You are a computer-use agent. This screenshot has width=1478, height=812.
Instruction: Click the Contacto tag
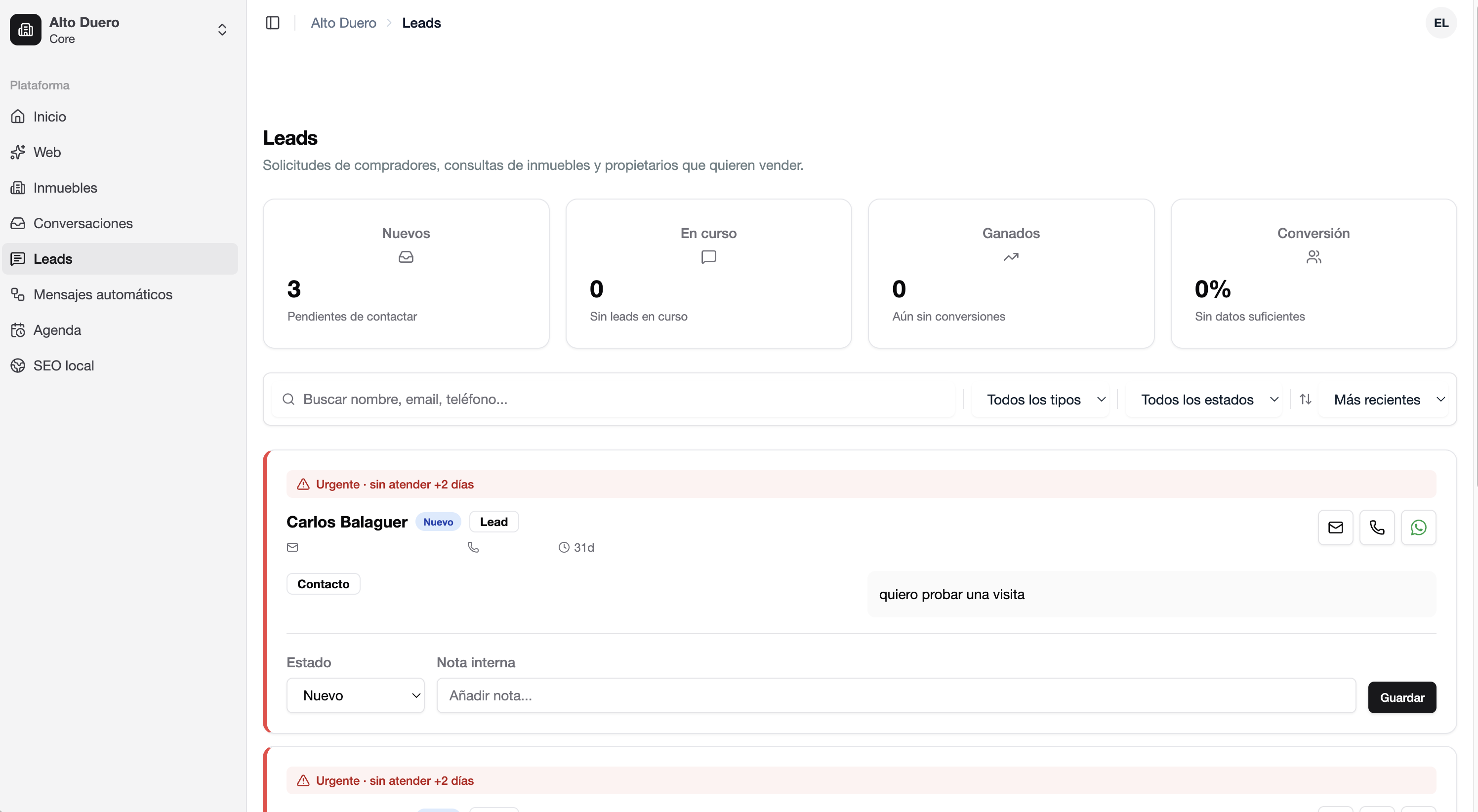coord(323,584)
